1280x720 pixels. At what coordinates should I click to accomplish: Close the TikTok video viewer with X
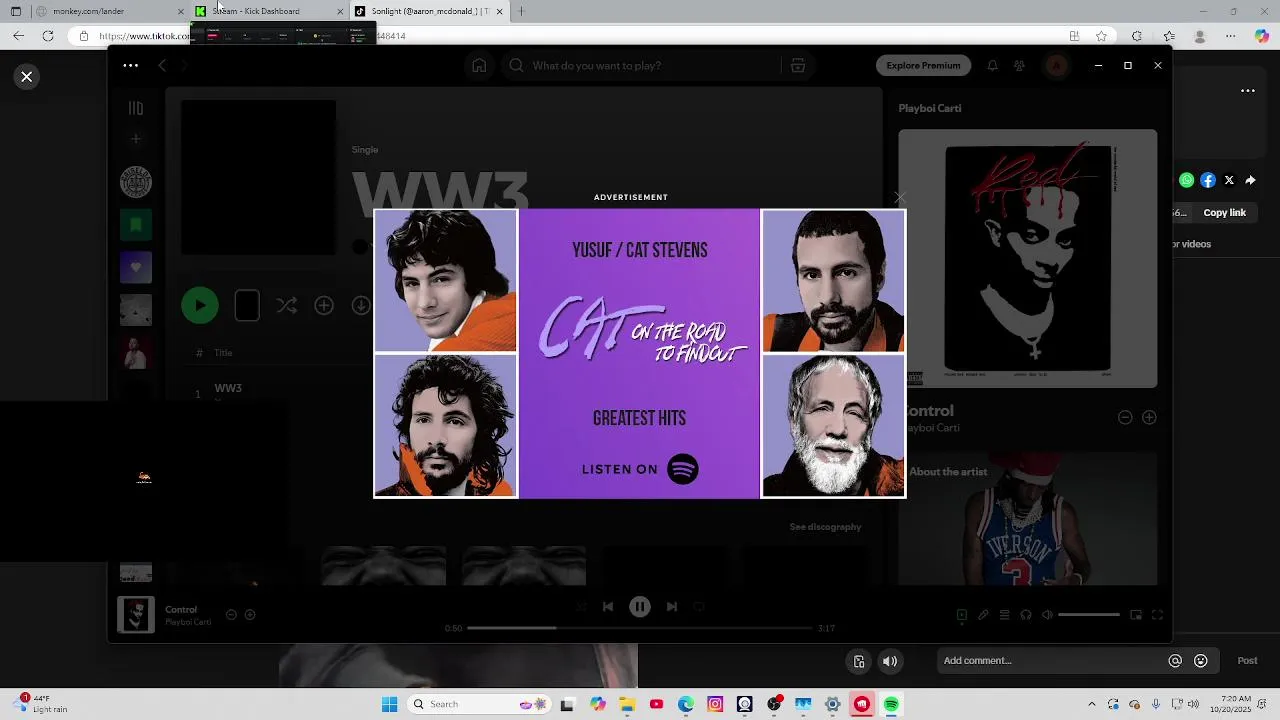(x=27, y=77)
